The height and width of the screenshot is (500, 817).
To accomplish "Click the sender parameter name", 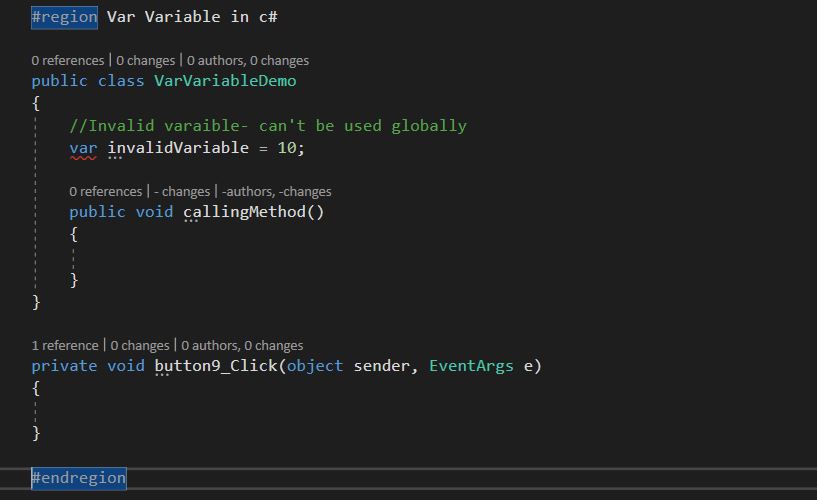I will (382, 366).
